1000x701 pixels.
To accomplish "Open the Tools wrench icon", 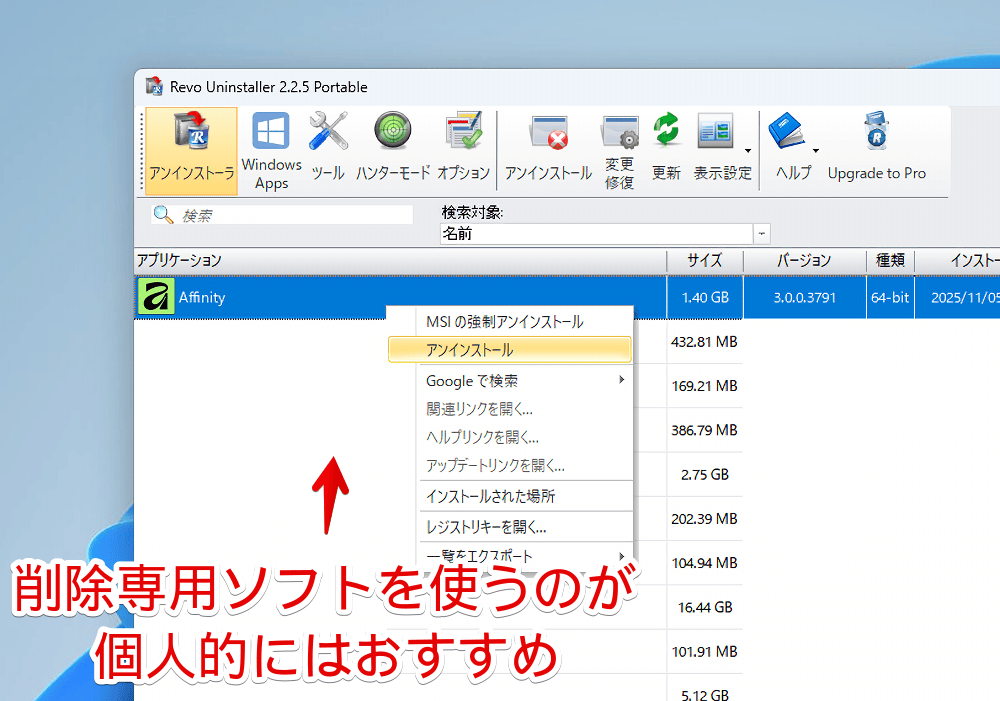I will pos(328,150).
